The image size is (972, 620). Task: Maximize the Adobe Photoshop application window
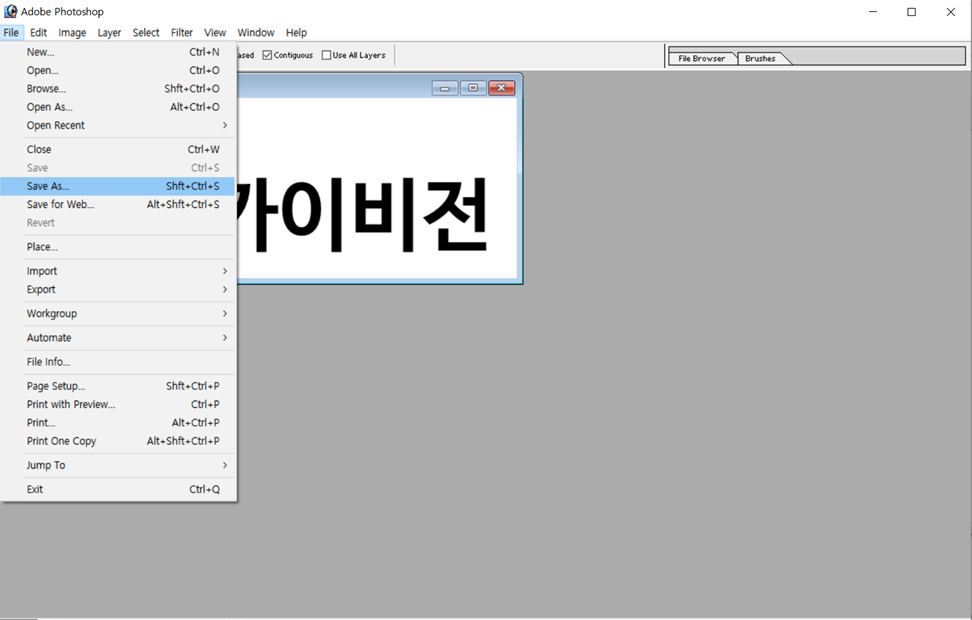coord(911,12)
